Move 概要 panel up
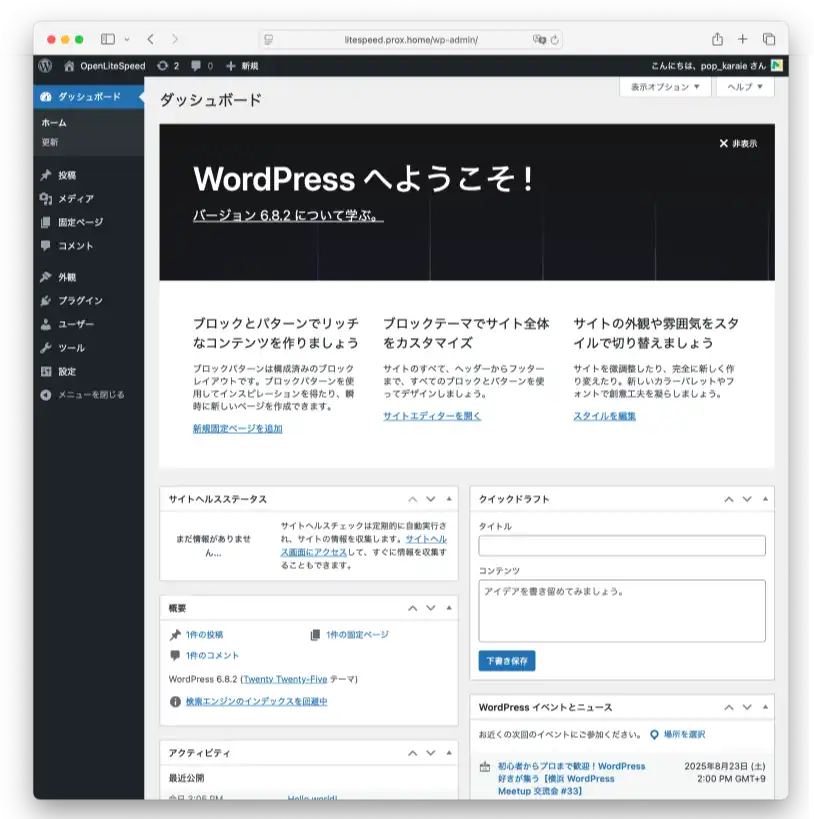The height and width of the screenshot is (819, 814). click(x=413, y=608)
